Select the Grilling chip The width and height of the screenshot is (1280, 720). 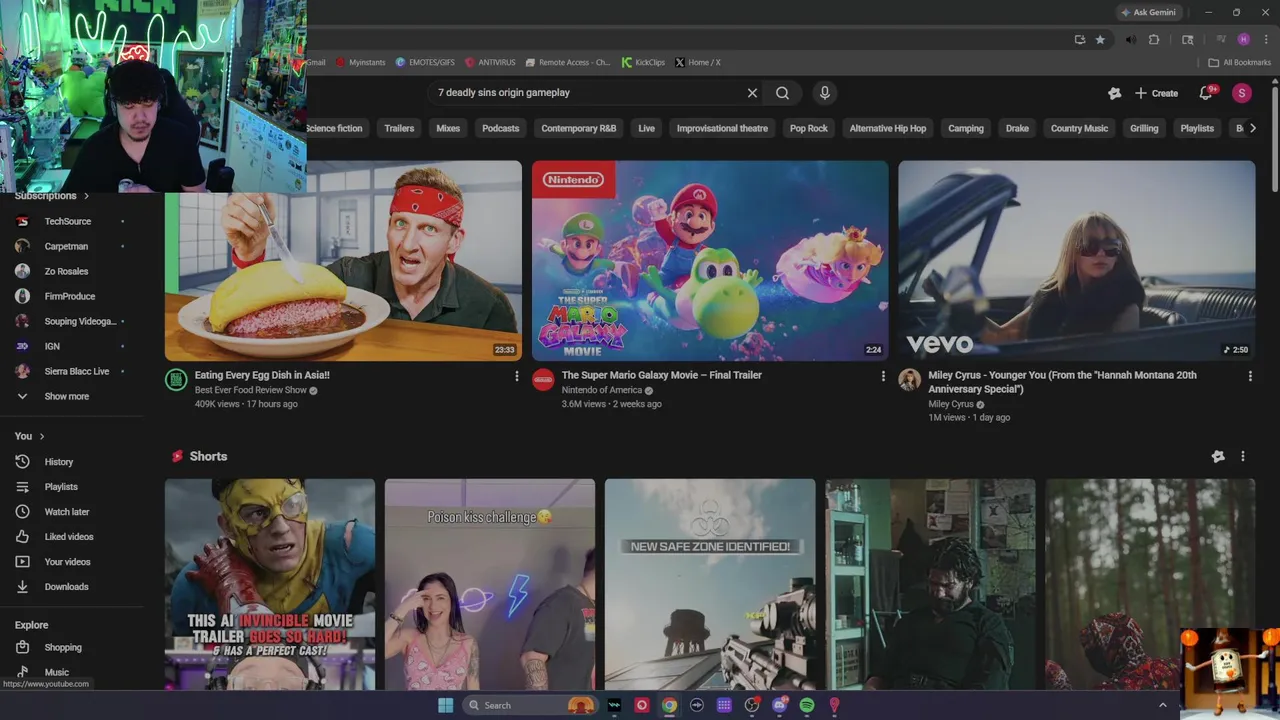[x=1144, y=128]
